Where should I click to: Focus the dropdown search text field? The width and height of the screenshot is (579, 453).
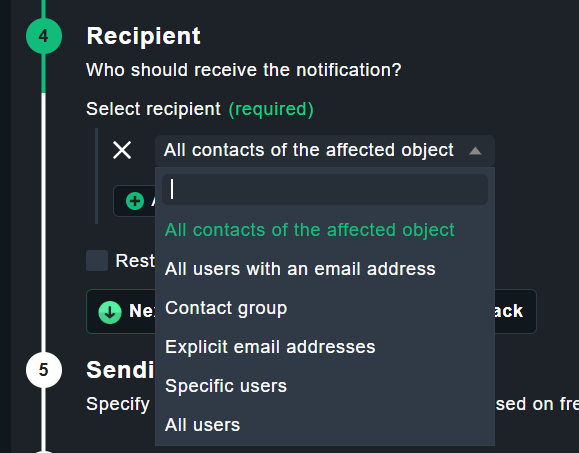[x=325, y=189]
